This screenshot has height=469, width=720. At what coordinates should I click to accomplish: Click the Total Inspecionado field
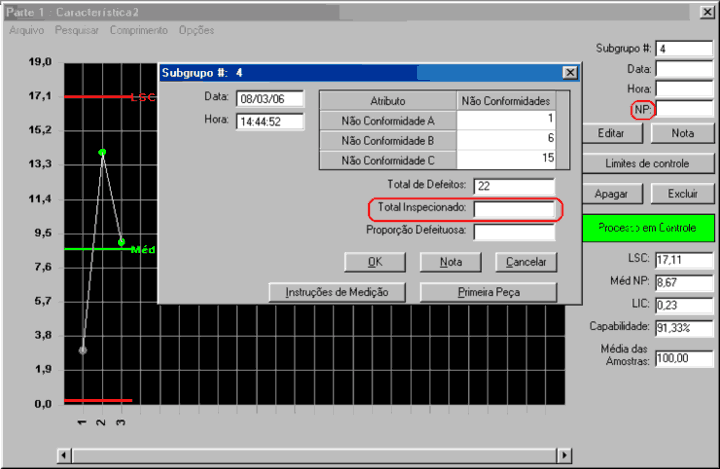tap(514, 209)
